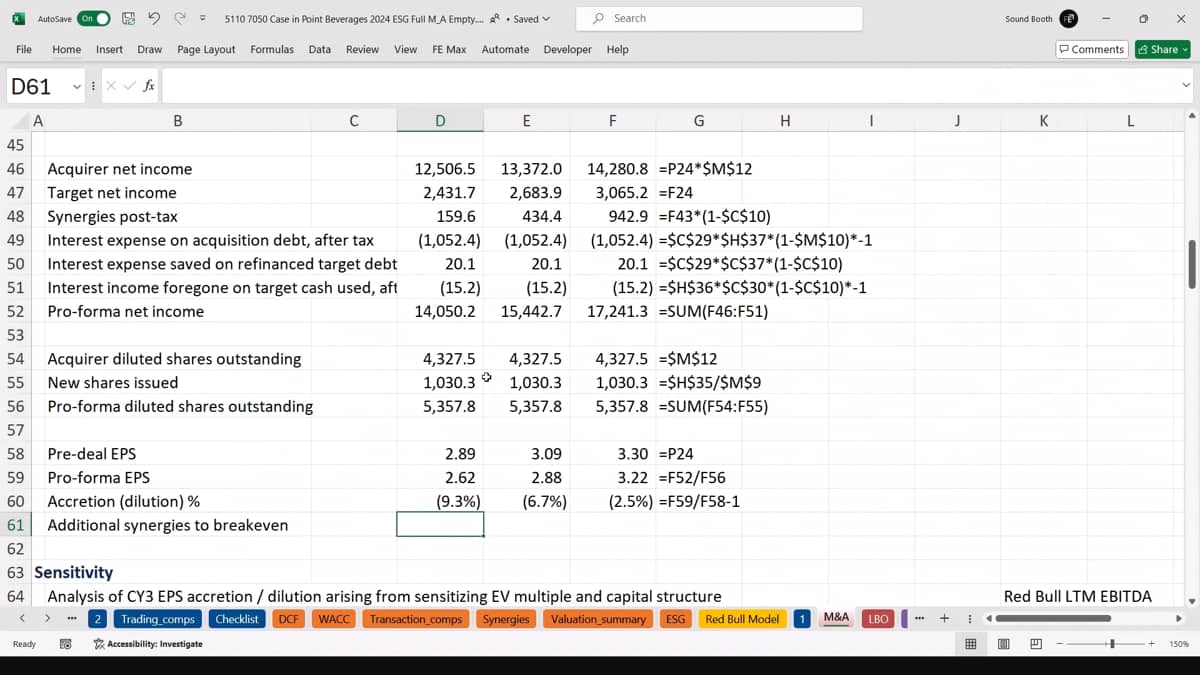The image size is (1200, 675).
Task: Click the Sound Booth account avatar
Action: click(x=1069, y=18)
